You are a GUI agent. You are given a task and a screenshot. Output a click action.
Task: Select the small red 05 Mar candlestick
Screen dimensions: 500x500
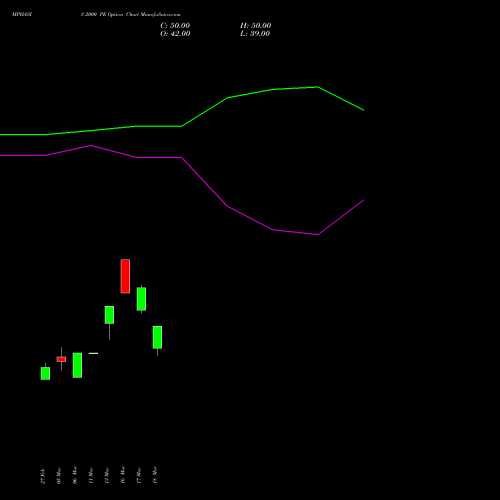pyautogui.click(x=61, y=359)
